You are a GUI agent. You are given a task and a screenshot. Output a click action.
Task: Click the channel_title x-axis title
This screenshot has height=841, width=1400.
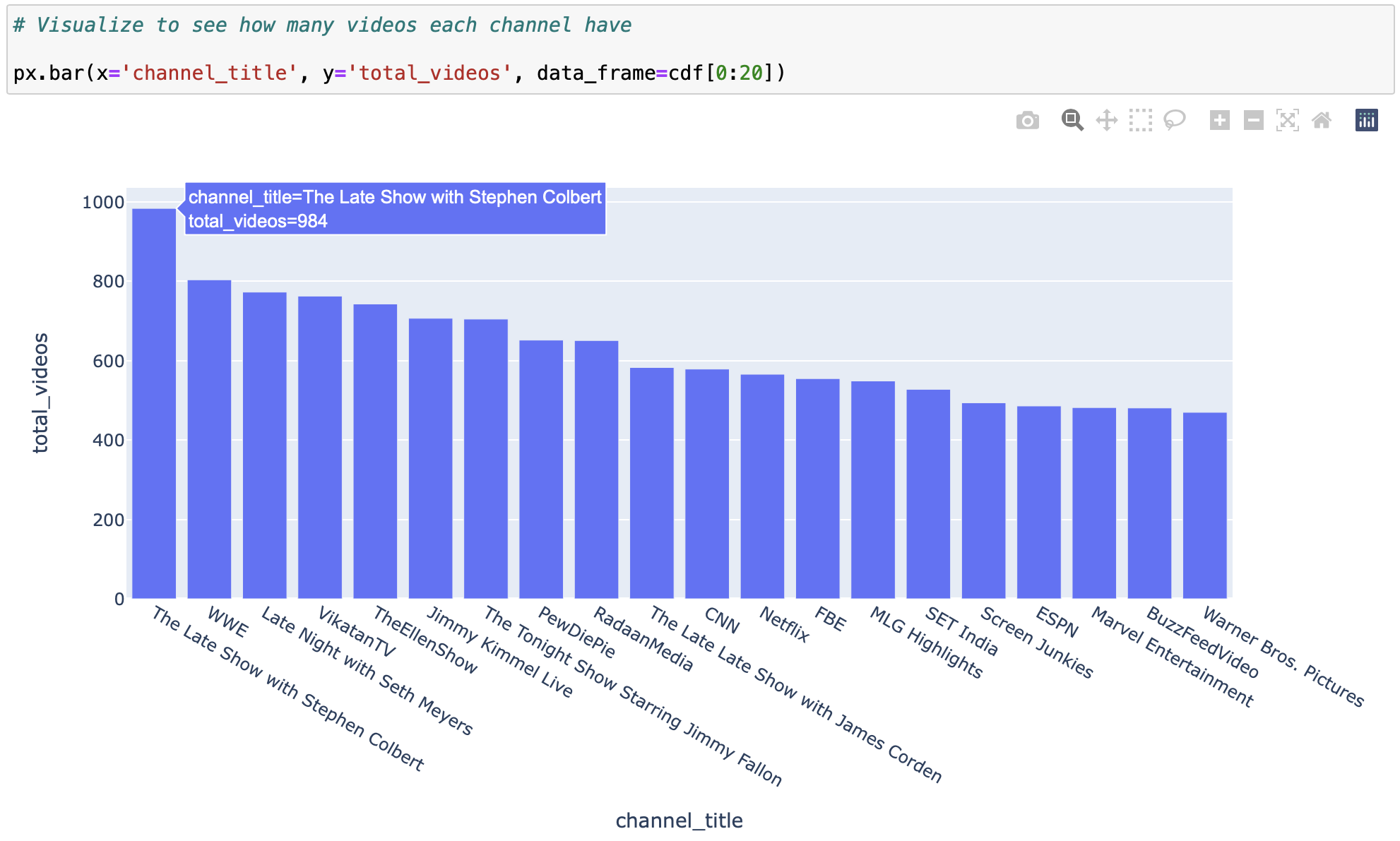[679, 821]
